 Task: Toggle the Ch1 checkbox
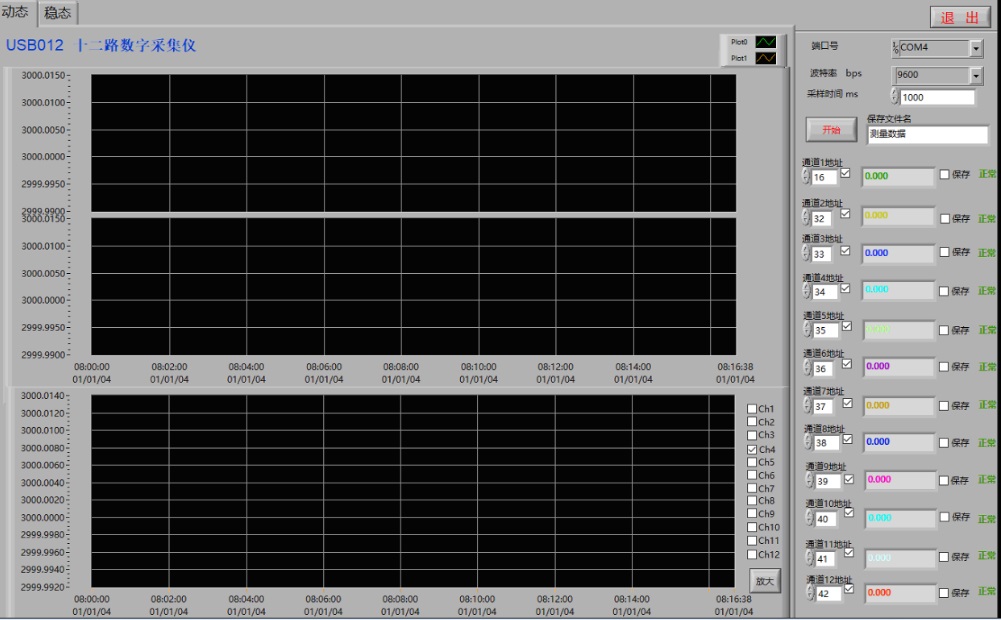(752, 409)
